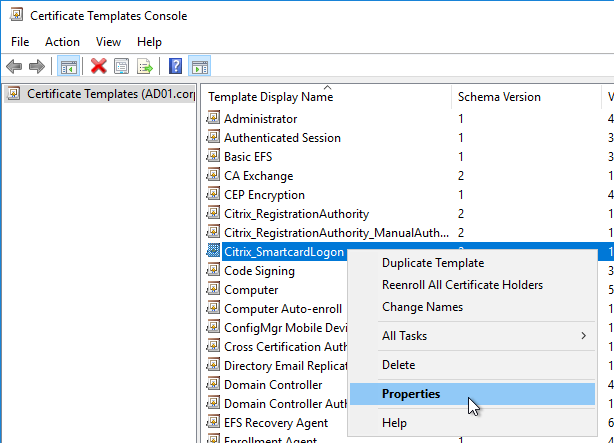Click the EFS Recovery Agent template icon
Screen dimensions: 614x443
click(x=213, y=421)
